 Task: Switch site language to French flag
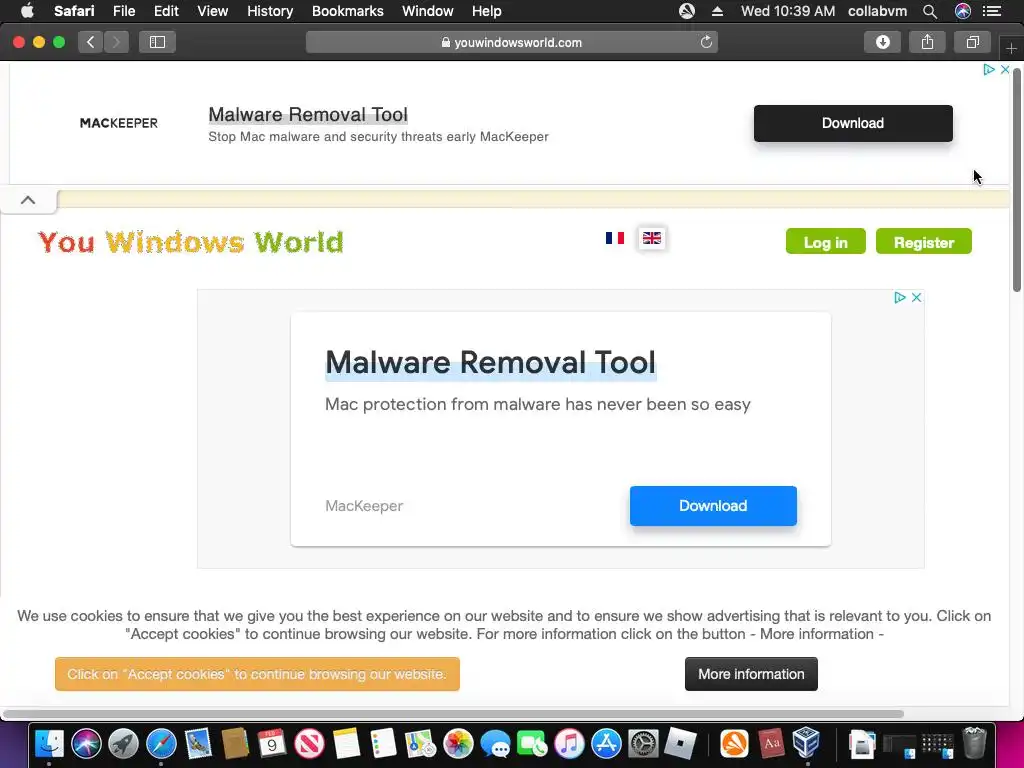(x=615, y=238)
